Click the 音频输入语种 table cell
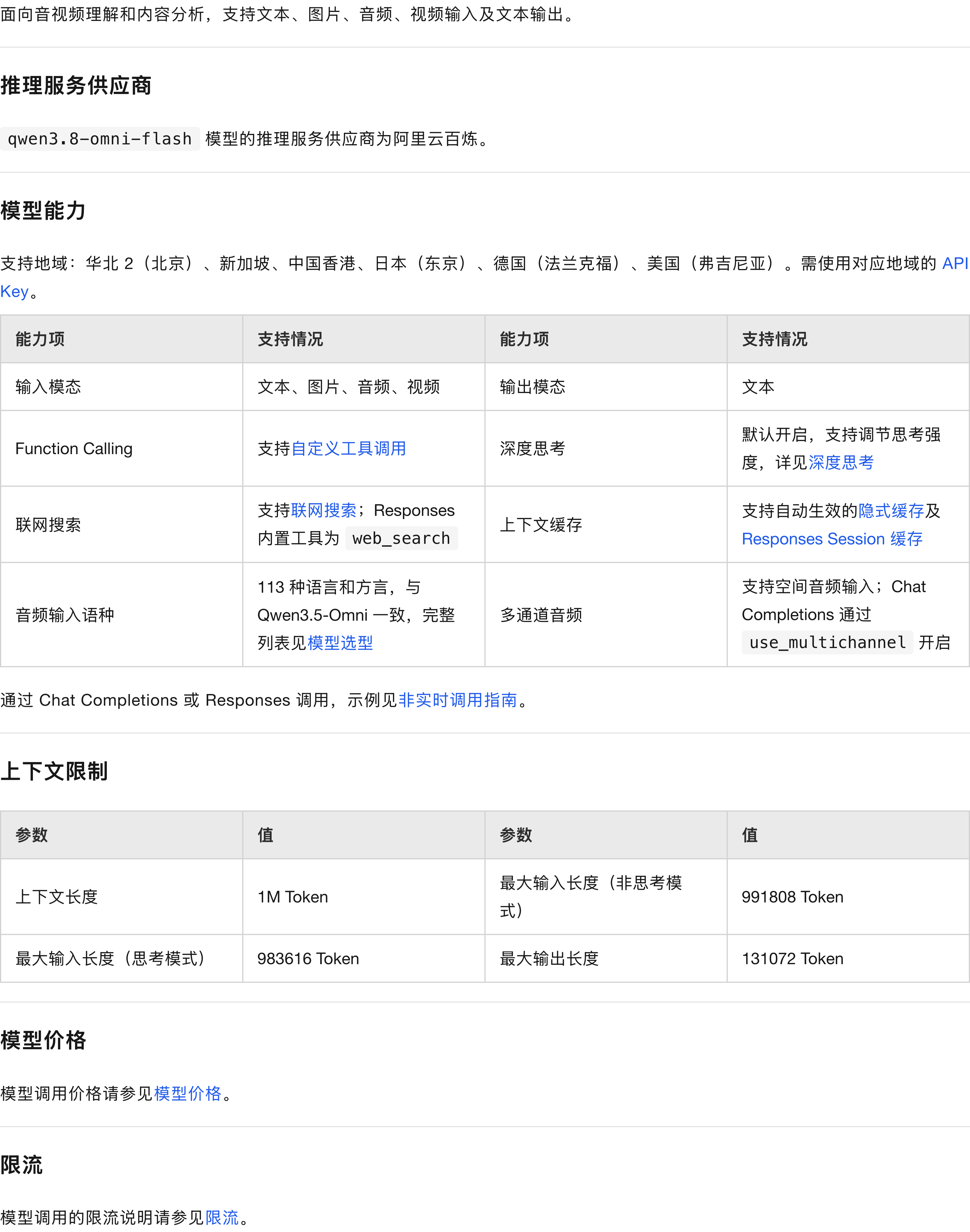The image size is (970, 1232). pos(121,615)
